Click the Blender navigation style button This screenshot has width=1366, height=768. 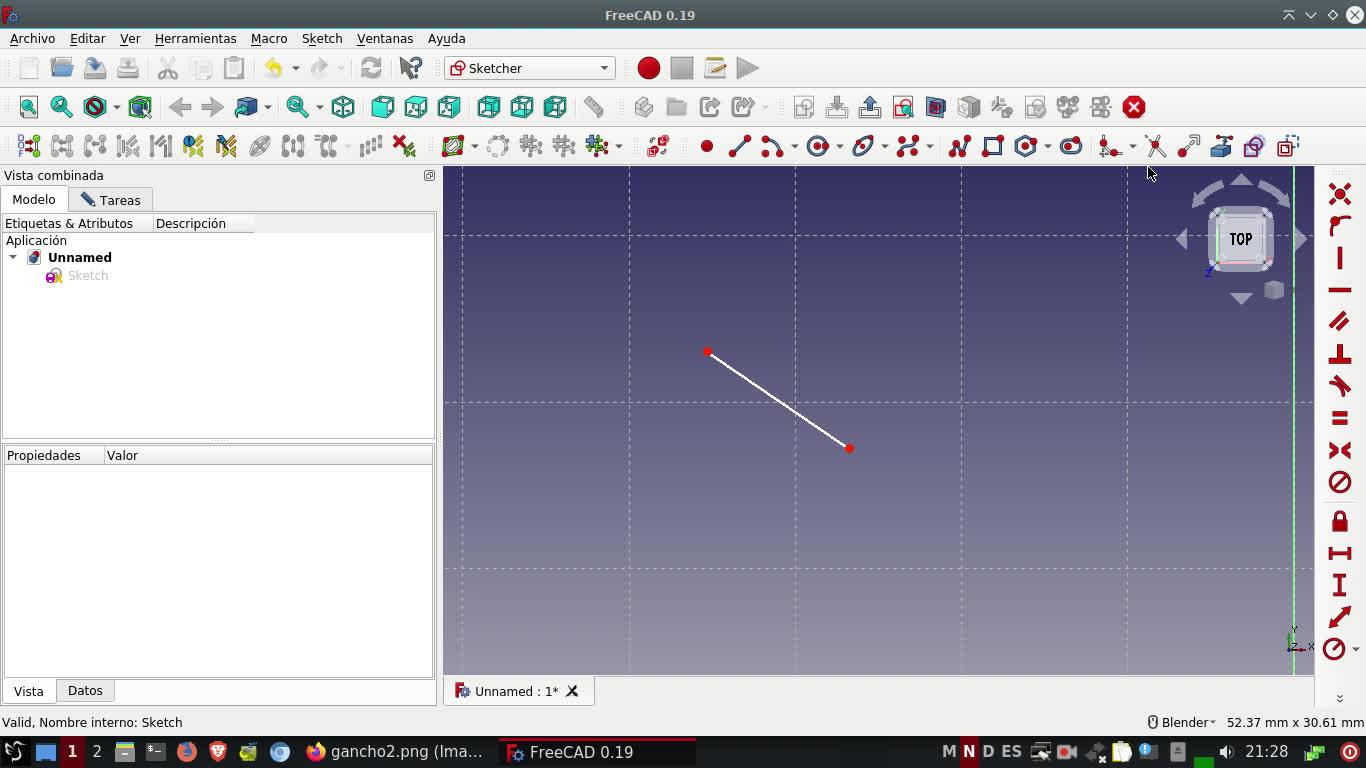pos(1181,722)
